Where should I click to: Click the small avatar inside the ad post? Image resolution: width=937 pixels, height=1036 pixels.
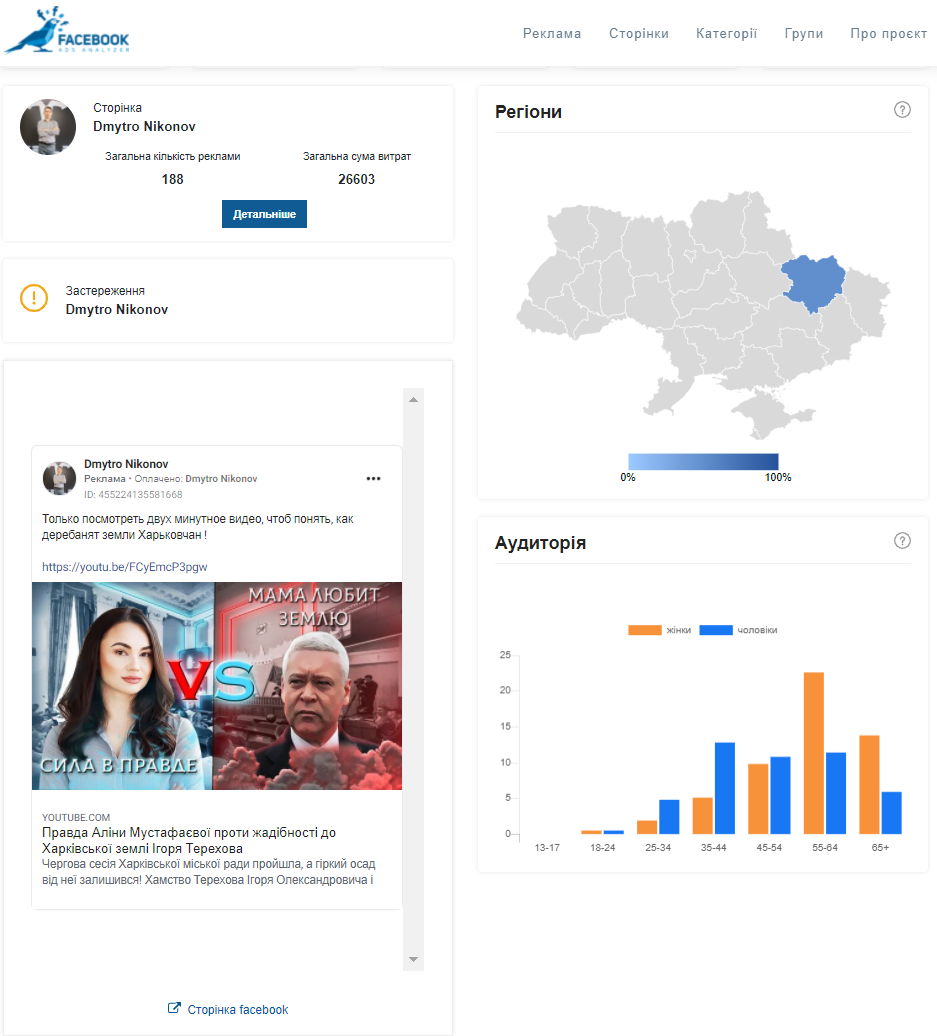click(60, 478)
